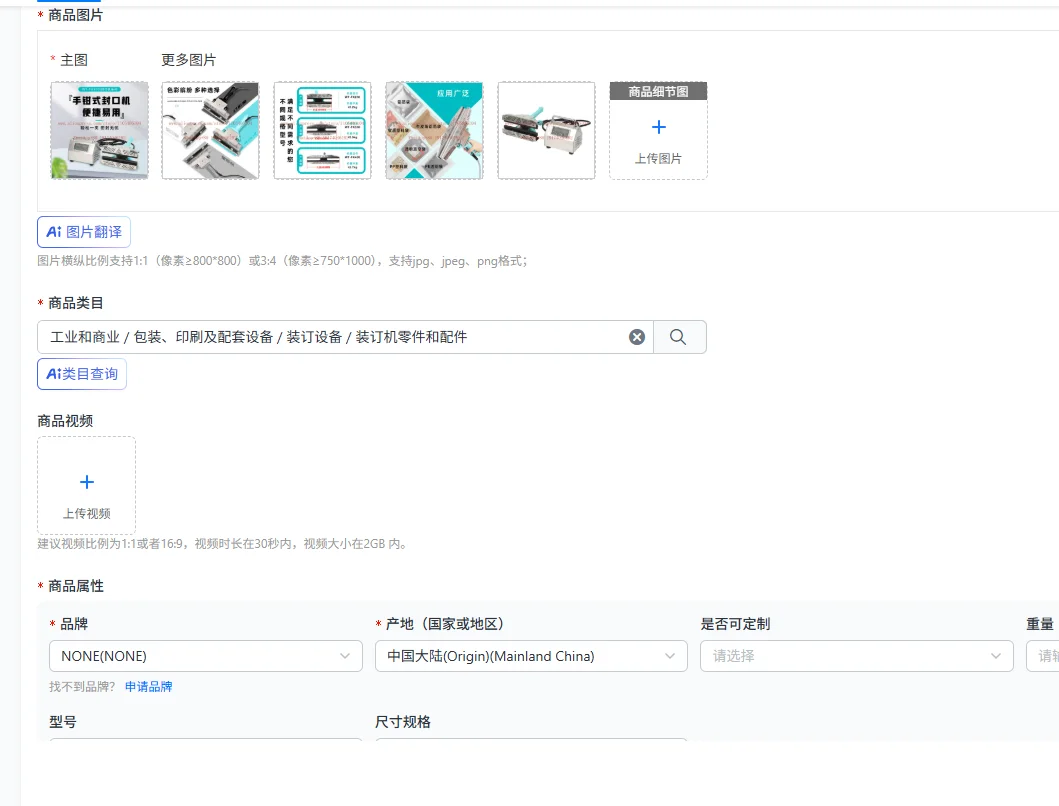This screenshot has height=806, width=1059.
Task: Click the 商品细节图 header label
Action: [658, 91]
